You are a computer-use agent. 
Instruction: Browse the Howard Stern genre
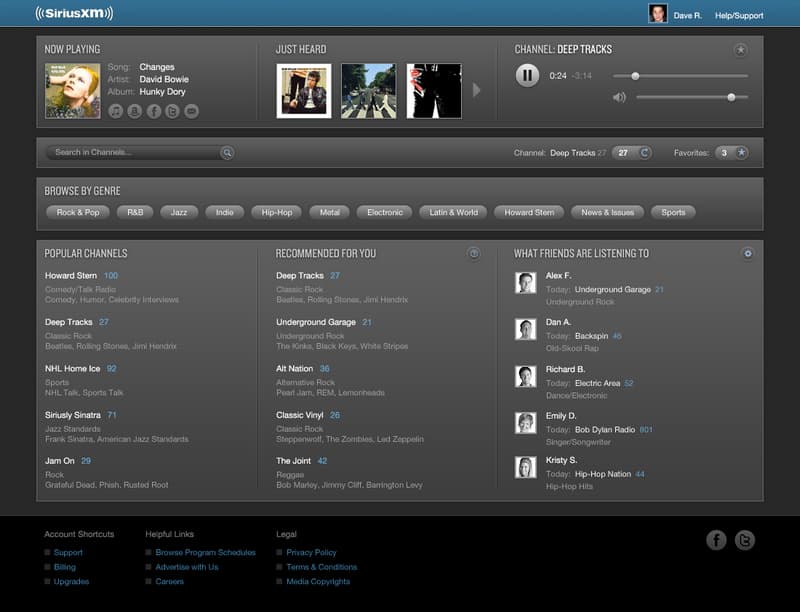coord(529,212)
